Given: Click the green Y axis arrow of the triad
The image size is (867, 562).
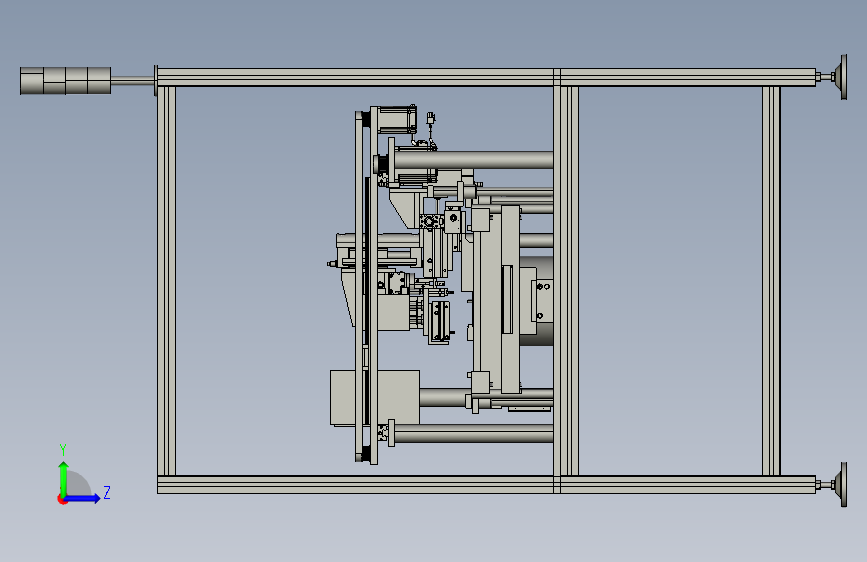Looking at the screenshot, I should (x=64, y=477).
